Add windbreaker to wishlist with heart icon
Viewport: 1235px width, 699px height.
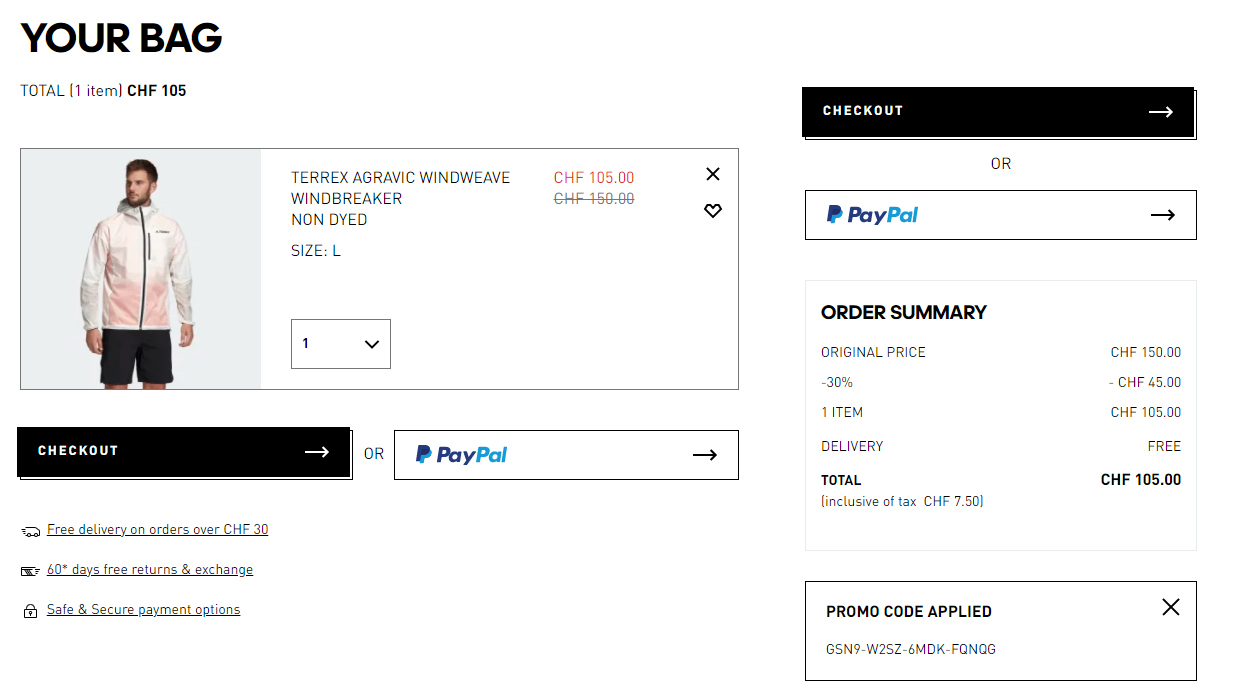(x=713, y=211)
